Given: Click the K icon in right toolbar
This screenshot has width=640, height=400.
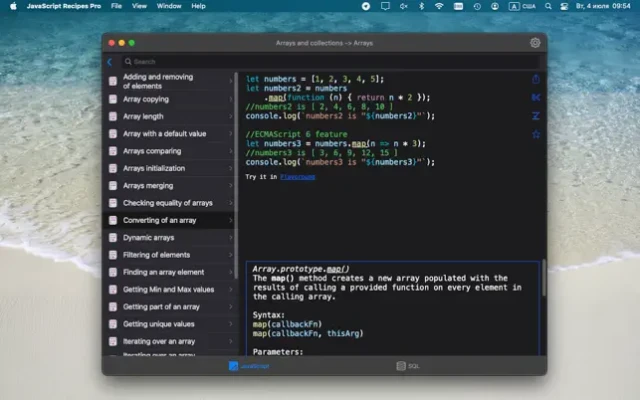Looking at the screenshot, I should tap(536, 97).
